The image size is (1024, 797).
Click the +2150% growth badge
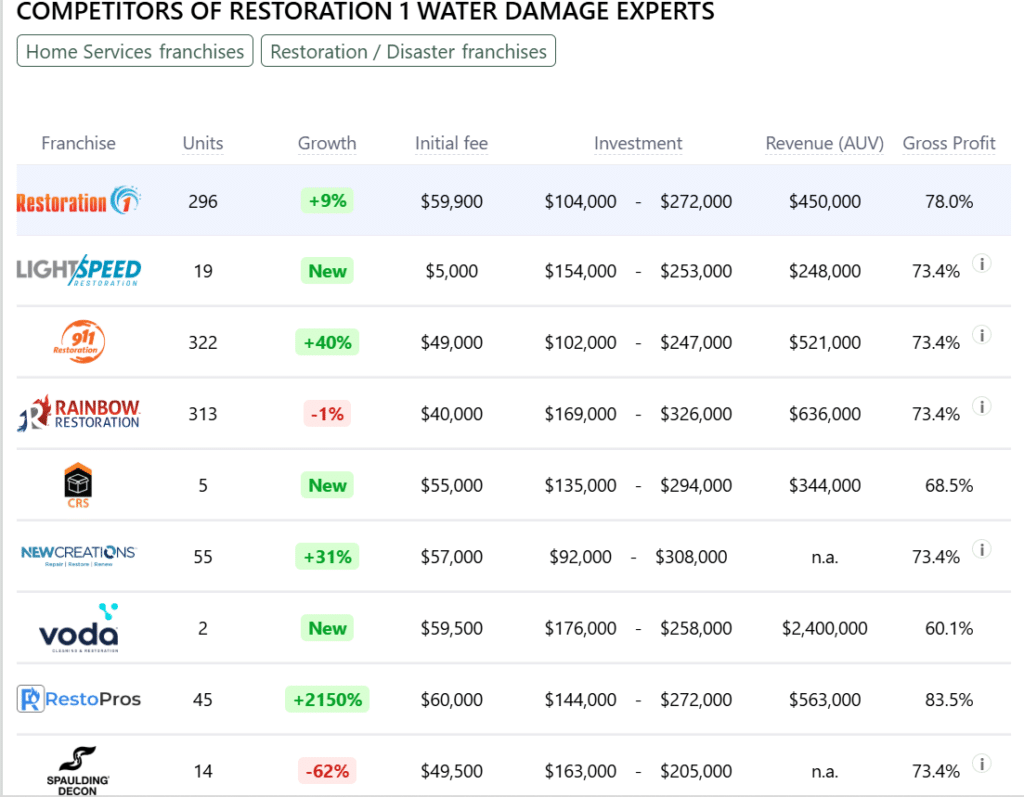[x=327, y=700]
